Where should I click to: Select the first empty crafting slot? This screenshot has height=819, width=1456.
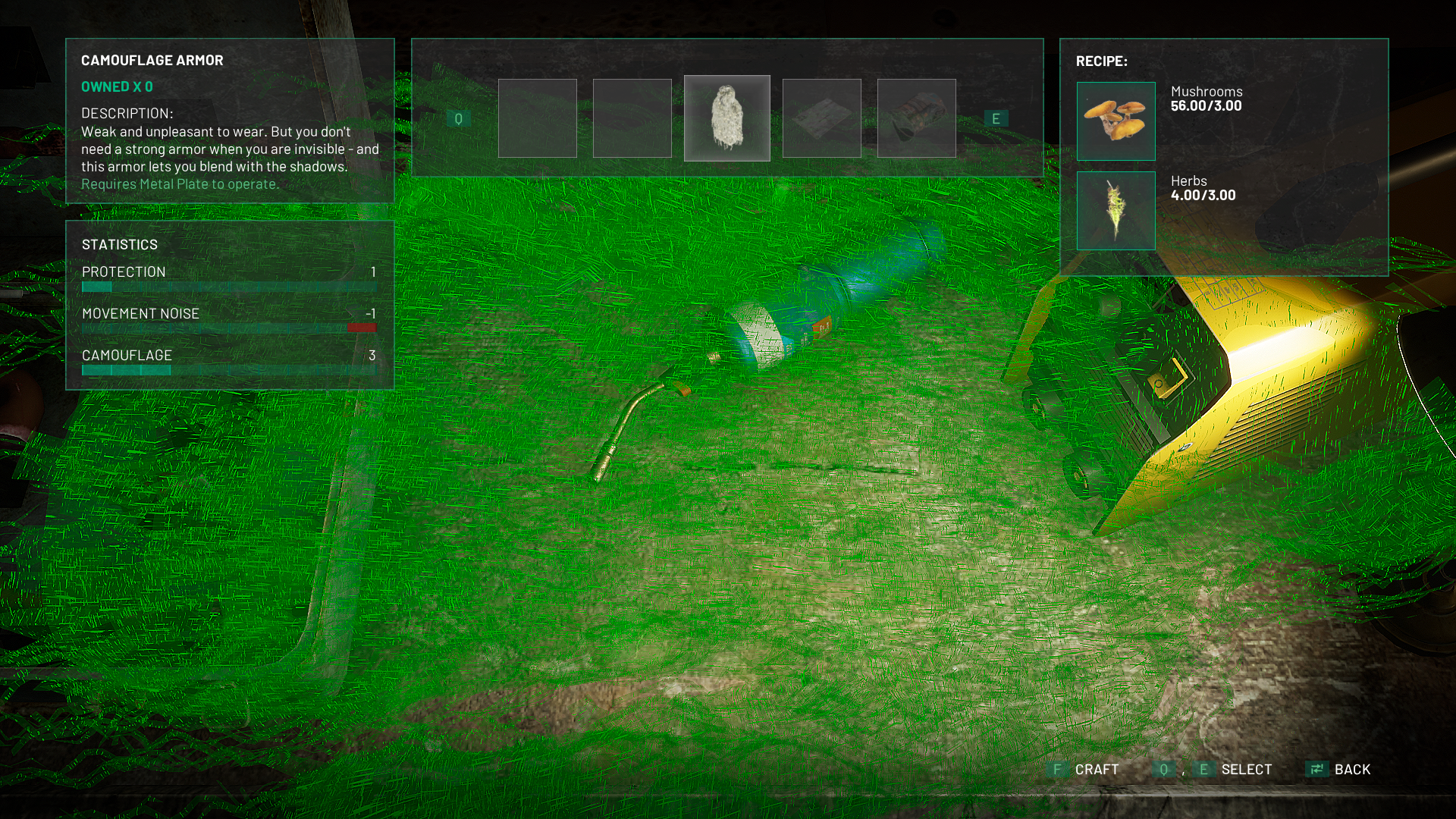point(538,118)
